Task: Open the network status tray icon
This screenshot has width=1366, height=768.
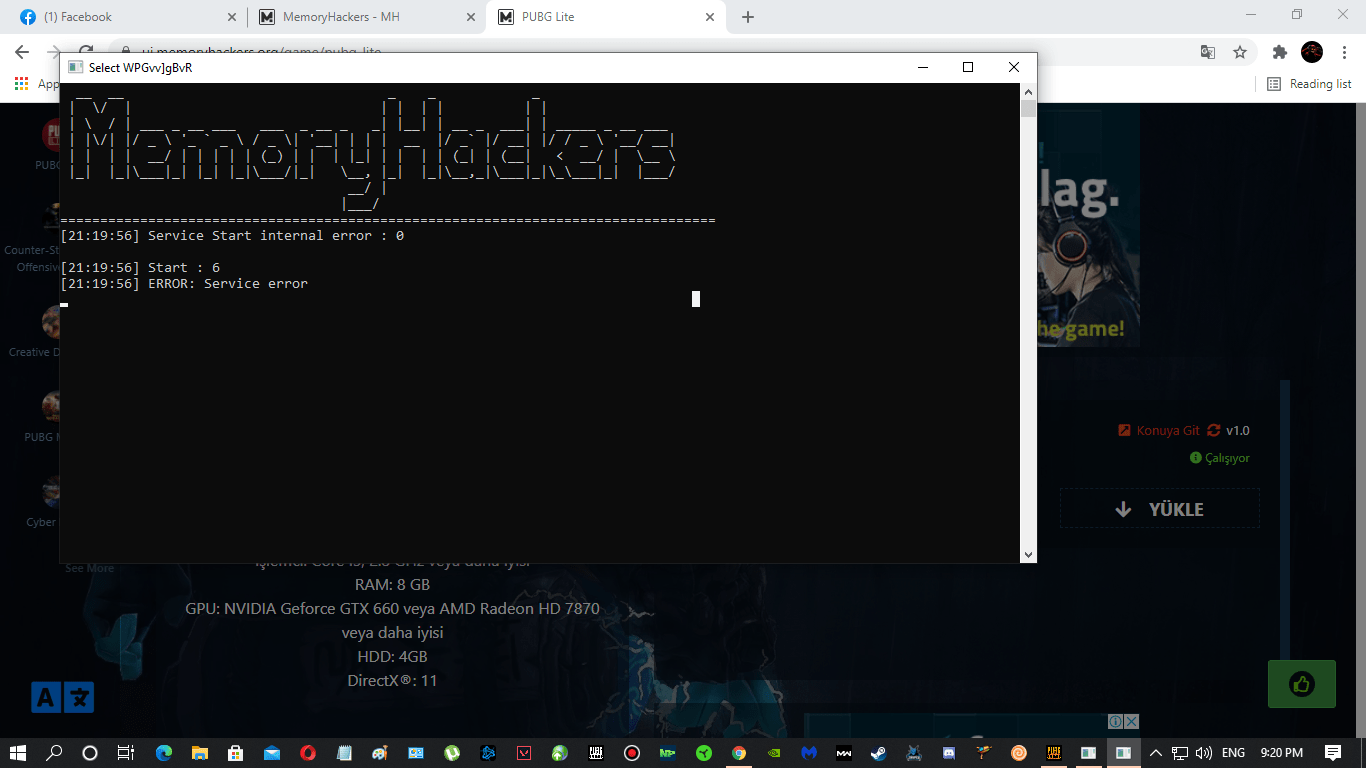Action: pyautogui.click(x=1180, y=753)
